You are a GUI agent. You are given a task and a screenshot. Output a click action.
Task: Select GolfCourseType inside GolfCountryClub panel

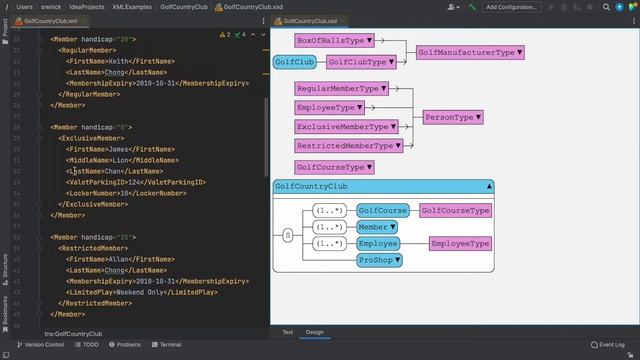point(456,211)
